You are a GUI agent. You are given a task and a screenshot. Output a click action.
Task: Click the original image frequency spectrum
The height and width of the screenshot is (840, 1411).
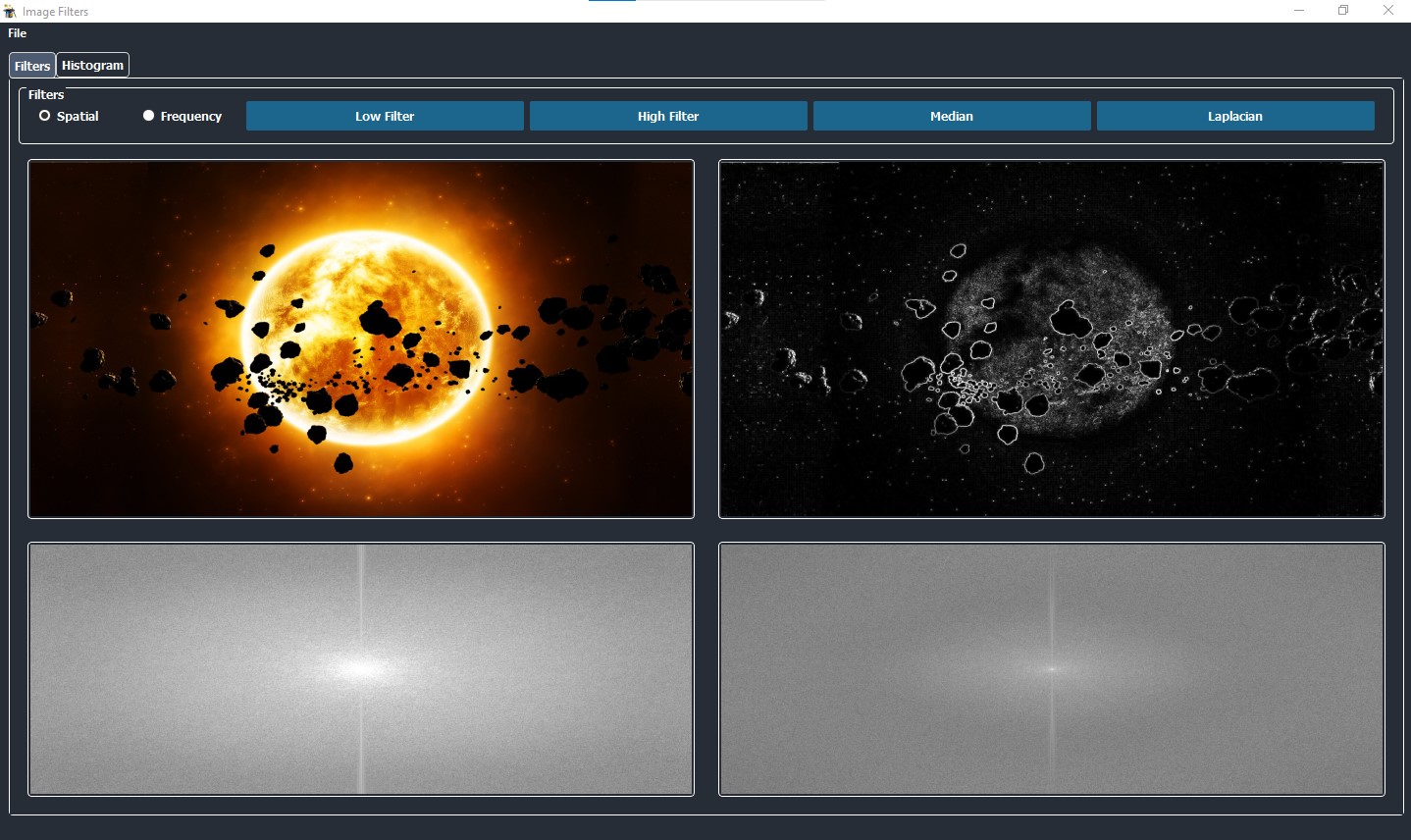[361, 669]
